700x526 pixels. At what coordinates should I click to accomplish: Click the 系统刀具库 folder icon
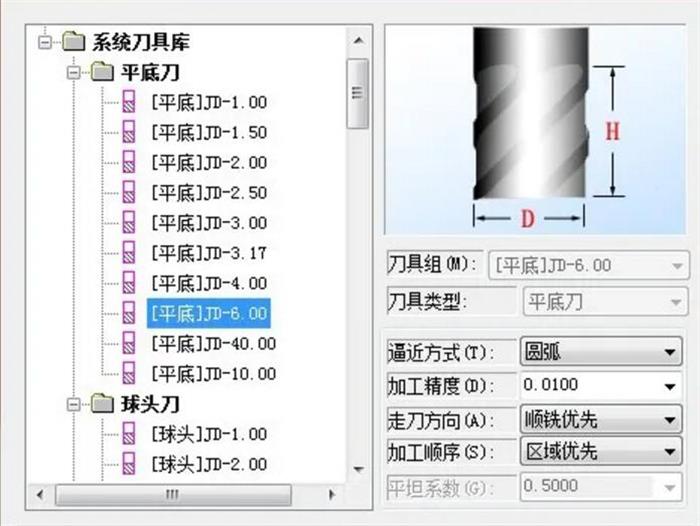click(x=73, y=42)
